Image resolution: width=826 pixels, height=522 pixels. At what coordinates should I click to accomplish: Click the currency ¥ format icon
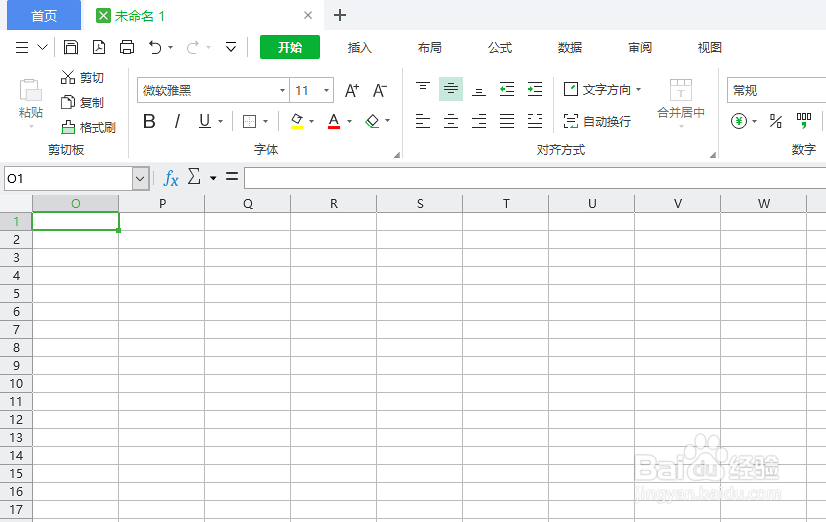(739, 122)
